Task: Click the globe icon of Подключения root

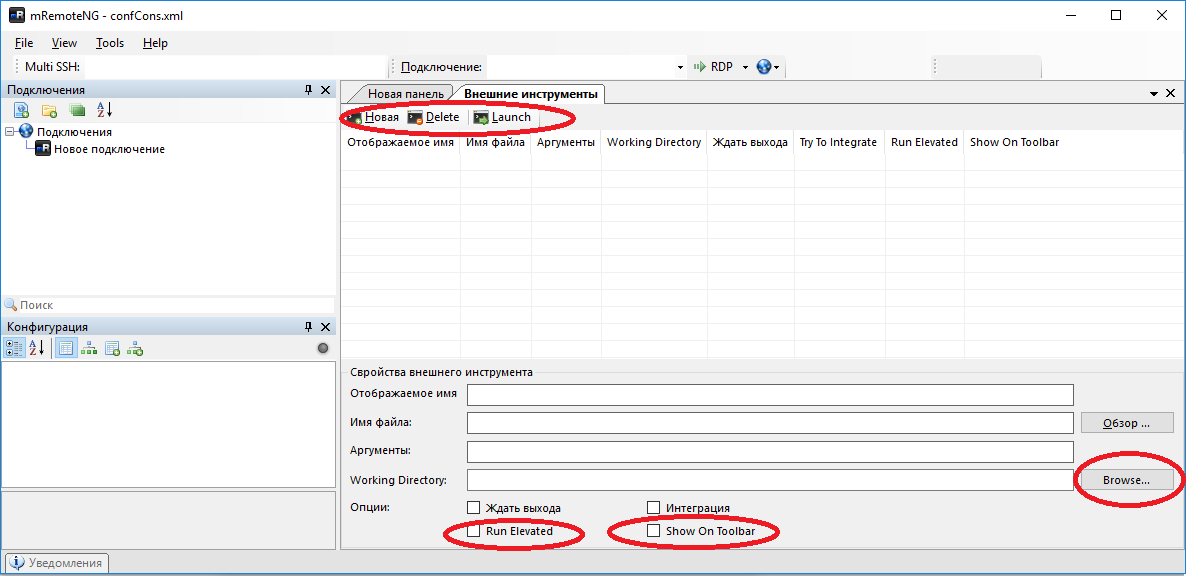Action: (x=26, y=132)
